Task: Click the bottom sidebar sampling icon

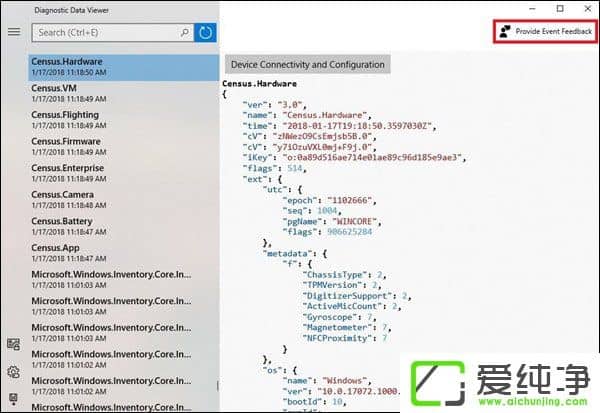Action: [x=14, y=399]
